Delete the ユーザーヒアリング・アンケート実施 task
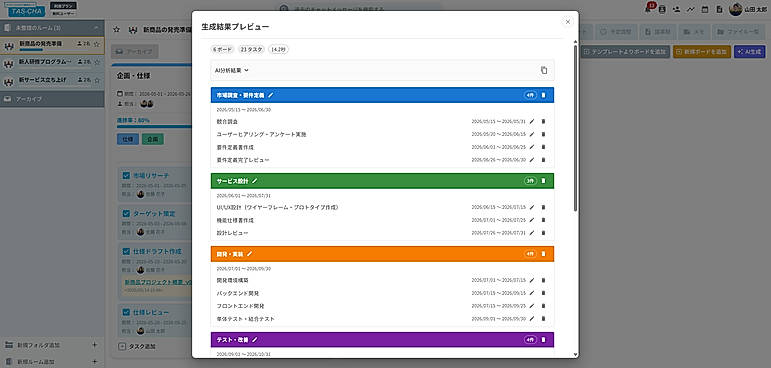 click(543, 134)
